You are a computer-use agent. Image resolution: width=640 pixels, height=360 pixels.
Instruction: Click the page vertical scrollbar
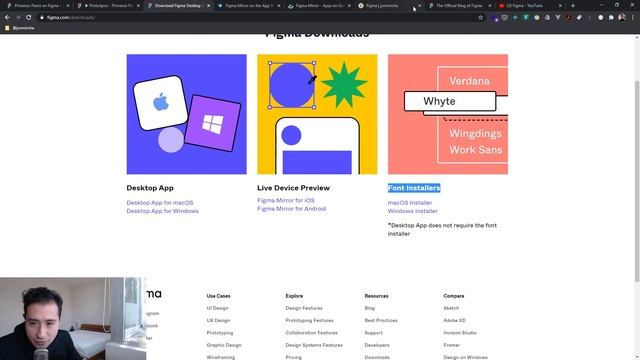click(x=637, y=181)
